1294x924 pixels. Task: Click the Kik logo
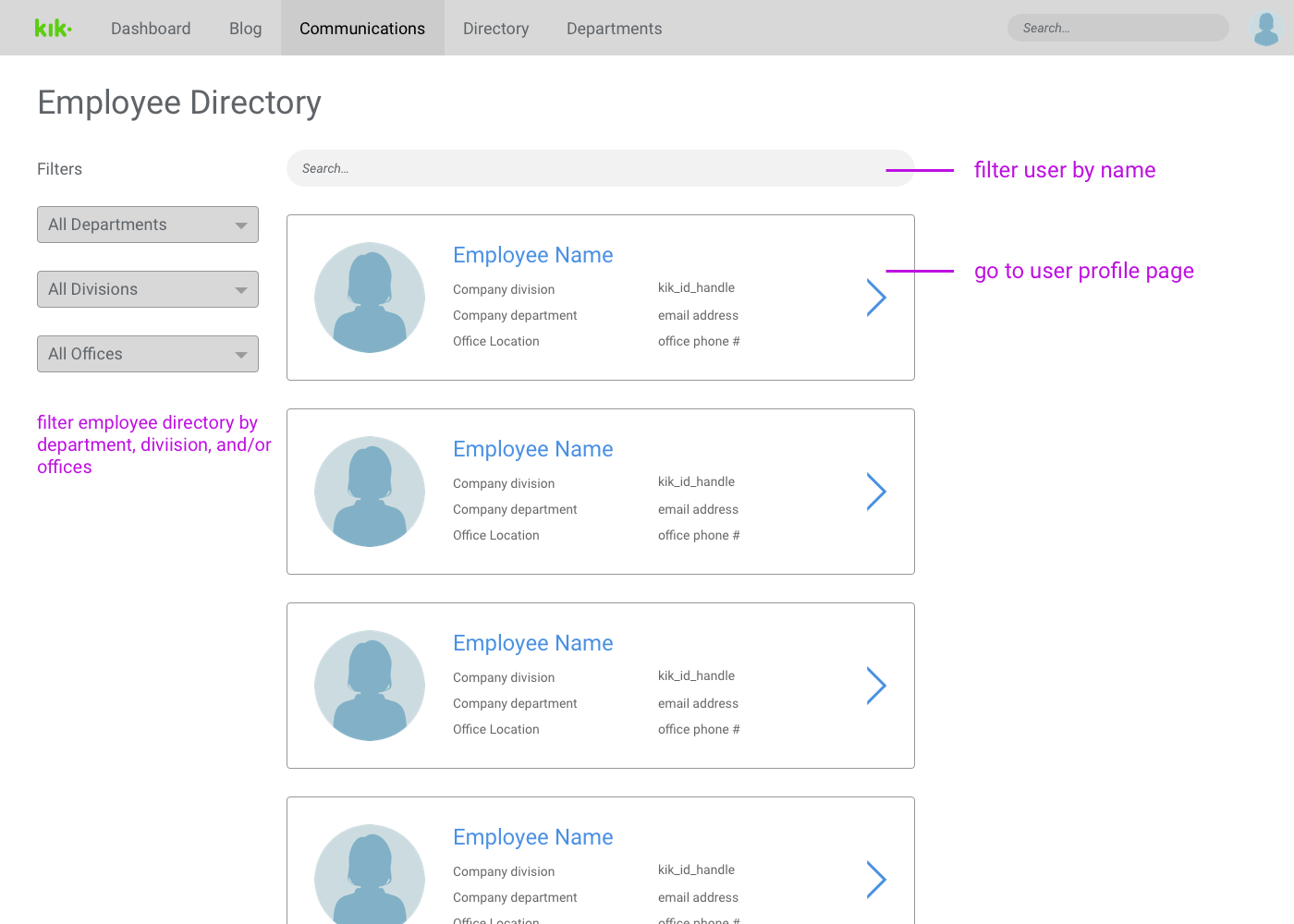pyautogui.click(x=53, y=29)
